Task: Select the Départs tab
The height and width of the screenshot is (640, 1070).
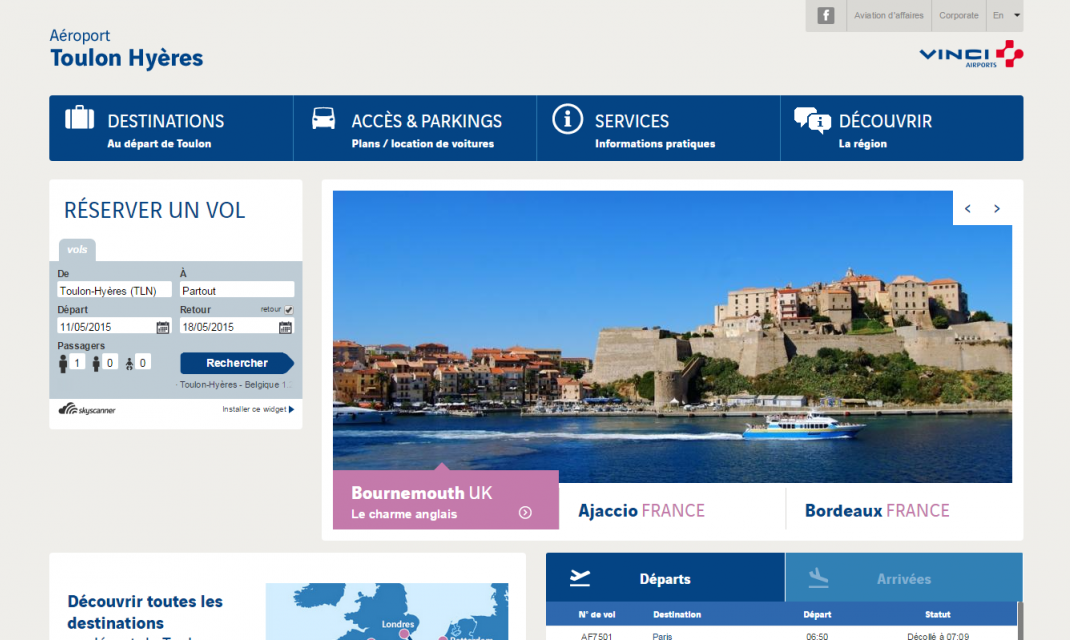Action: [664, 578]
